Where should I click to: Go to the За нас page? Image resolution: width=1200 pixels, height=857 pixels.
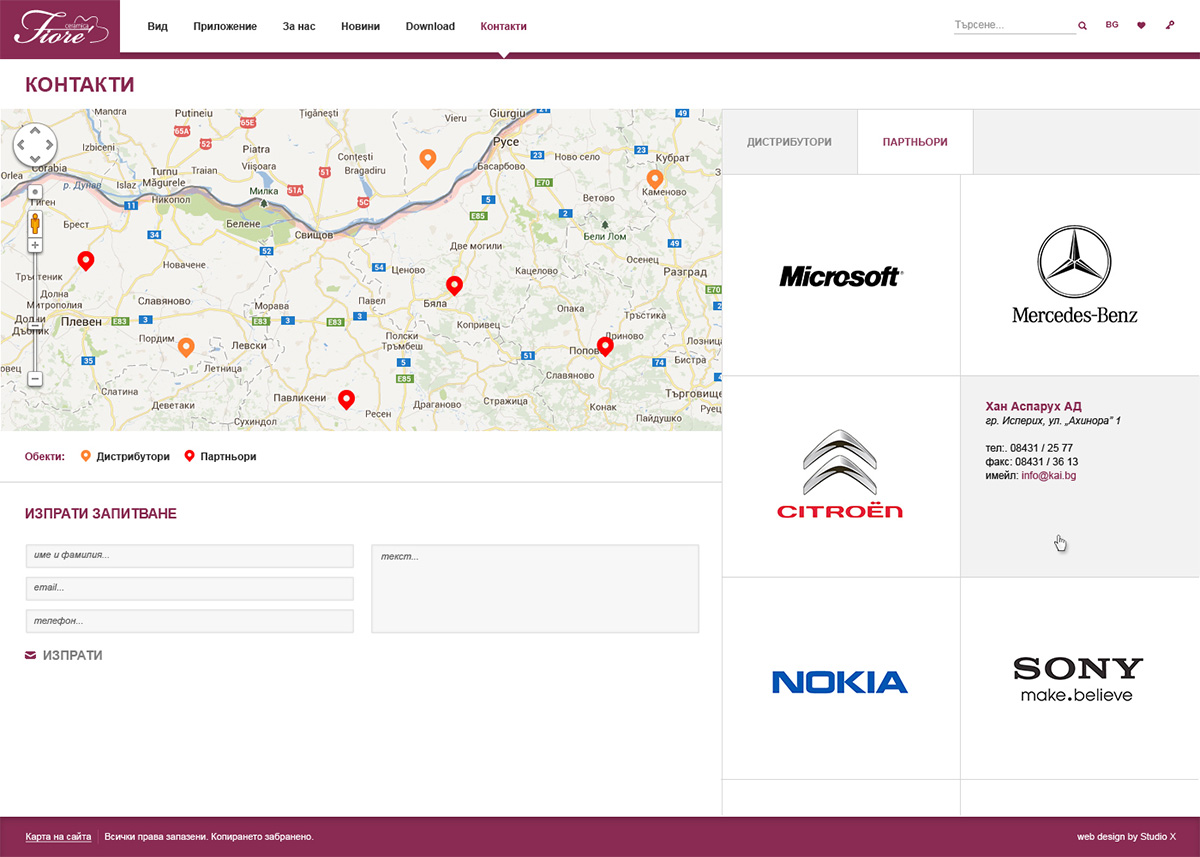point(299,26)
